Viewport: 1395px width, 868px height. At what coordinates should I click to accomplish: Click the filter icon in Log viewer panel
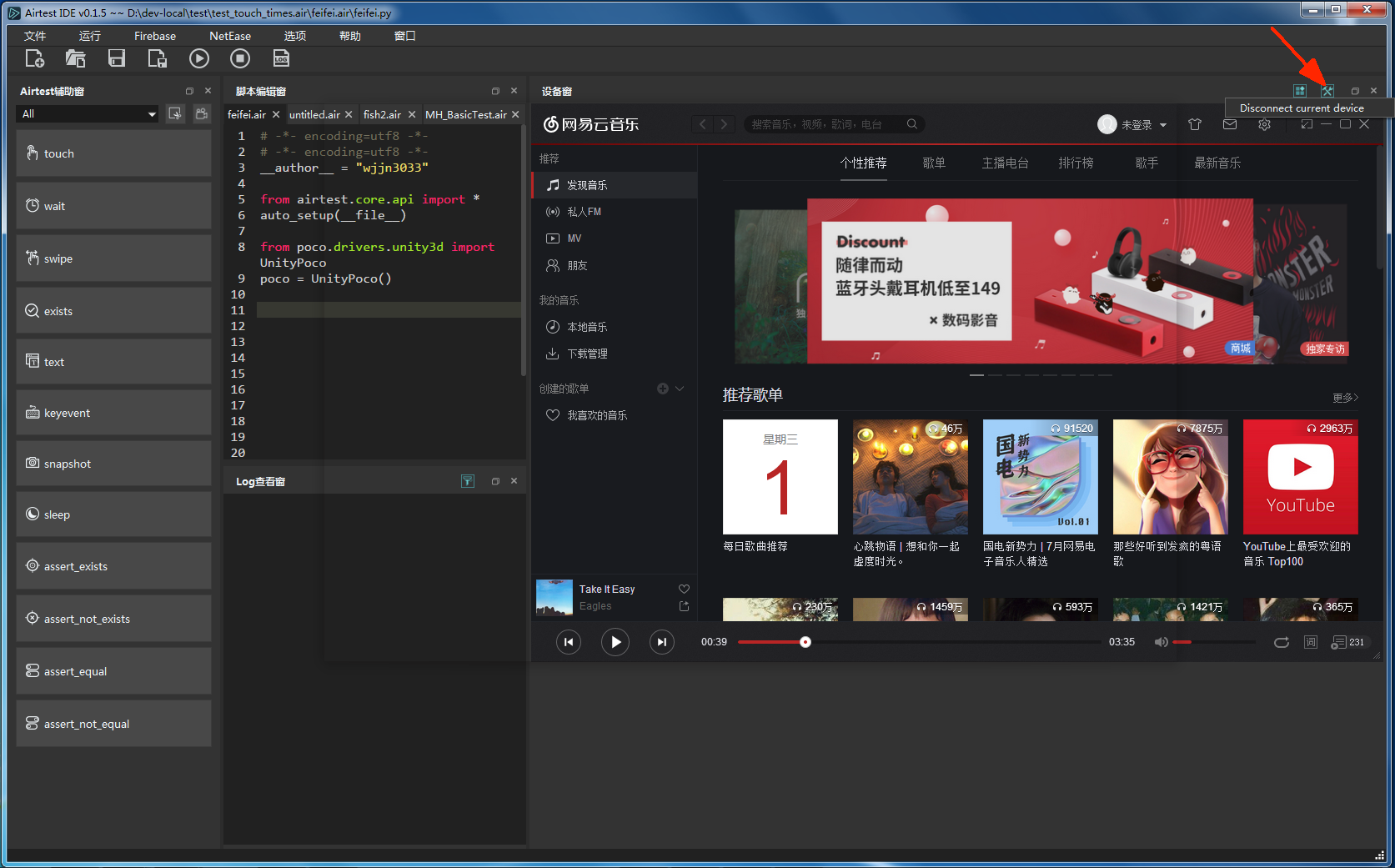[x=468, y=481]
